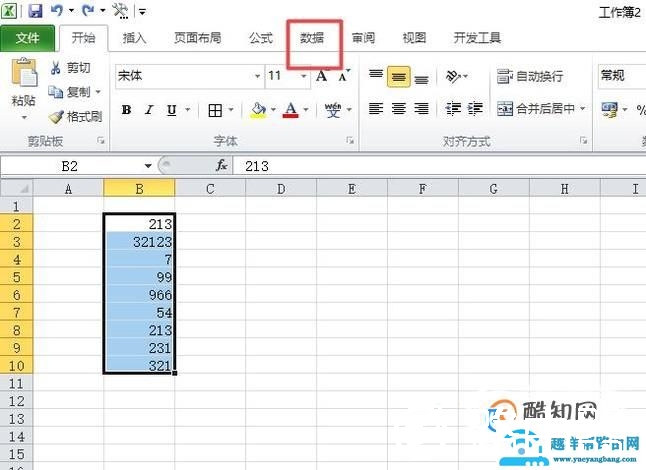
Task: Undo the last action
Action: click(57, 10)
